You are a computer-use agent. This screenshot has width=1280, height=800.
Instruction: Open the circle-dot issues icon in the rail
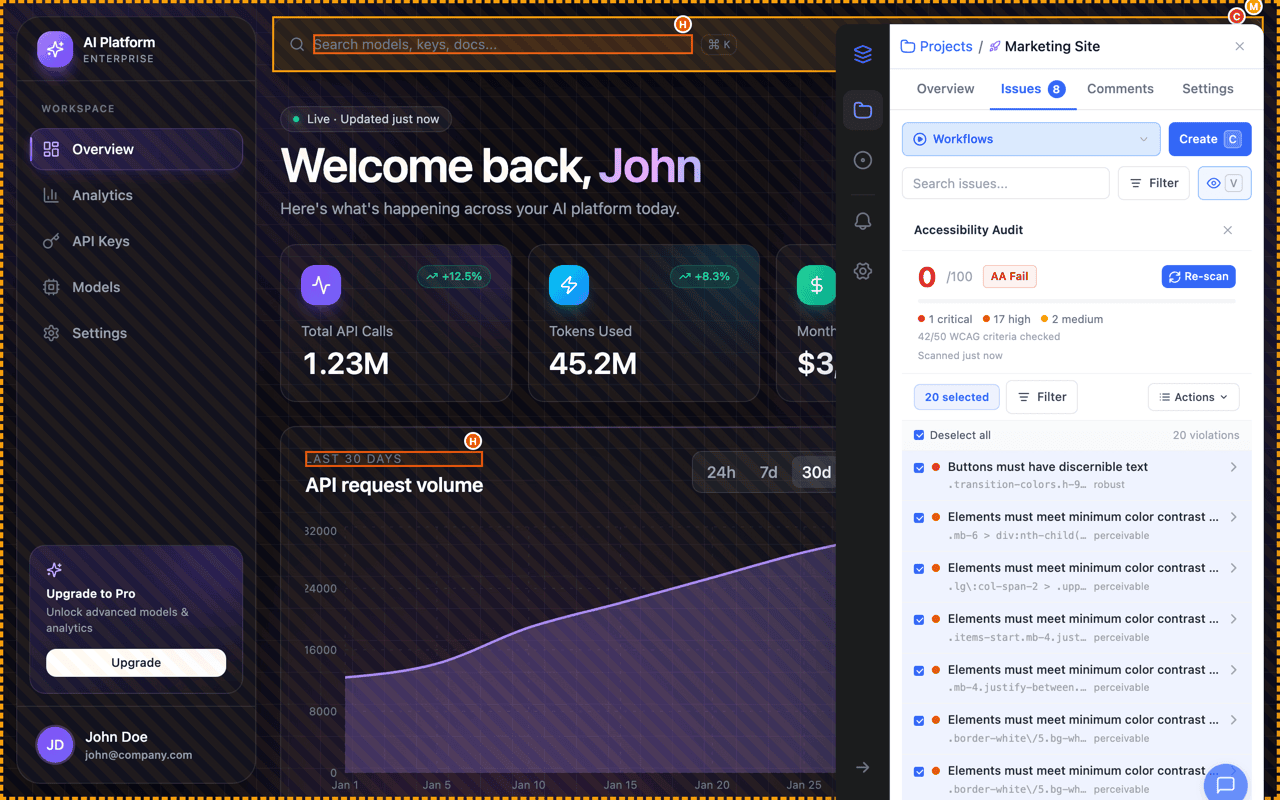[863, 160]
